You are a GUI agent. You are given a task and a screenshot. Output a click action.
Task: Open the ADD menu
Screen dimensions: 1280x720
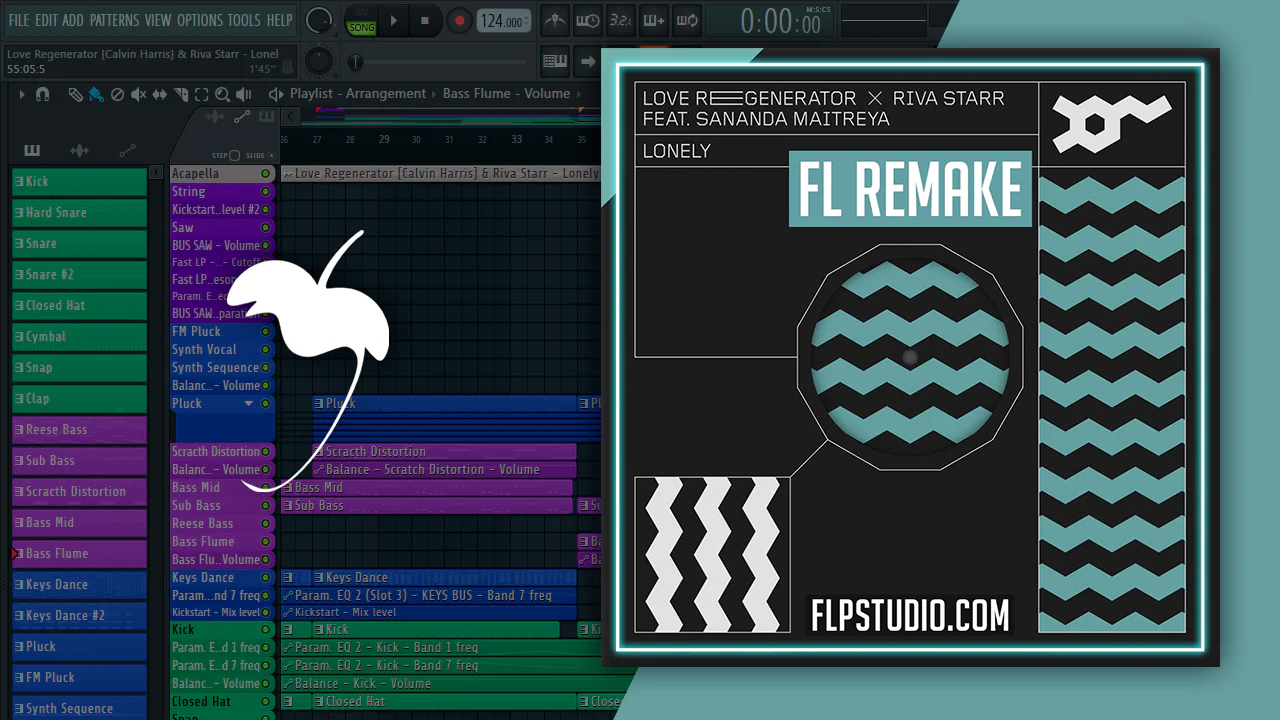[x=73, y=20]
